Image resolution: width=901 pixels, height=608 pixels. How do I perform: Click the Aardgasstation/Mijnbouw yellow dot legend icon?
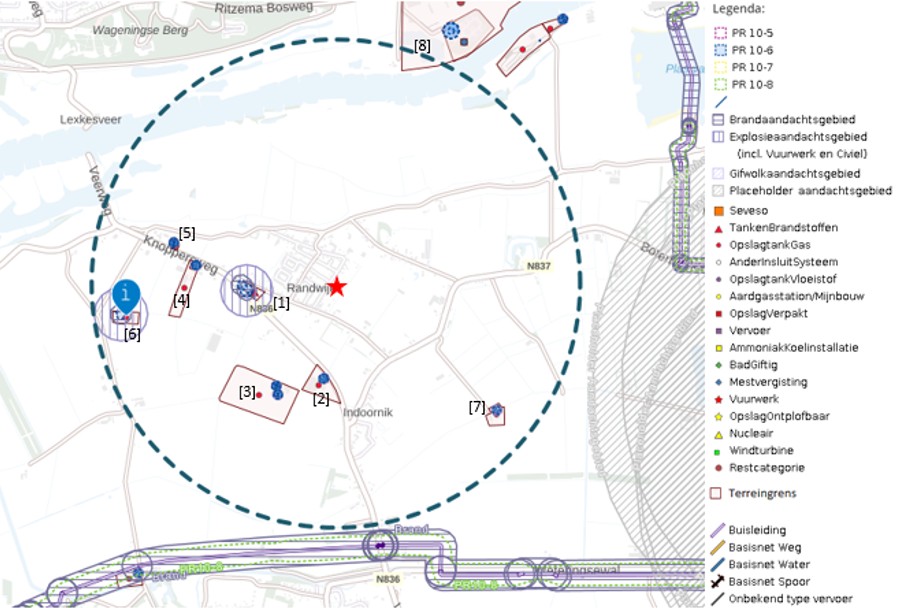pyautogui.click(x=718, y=297)
